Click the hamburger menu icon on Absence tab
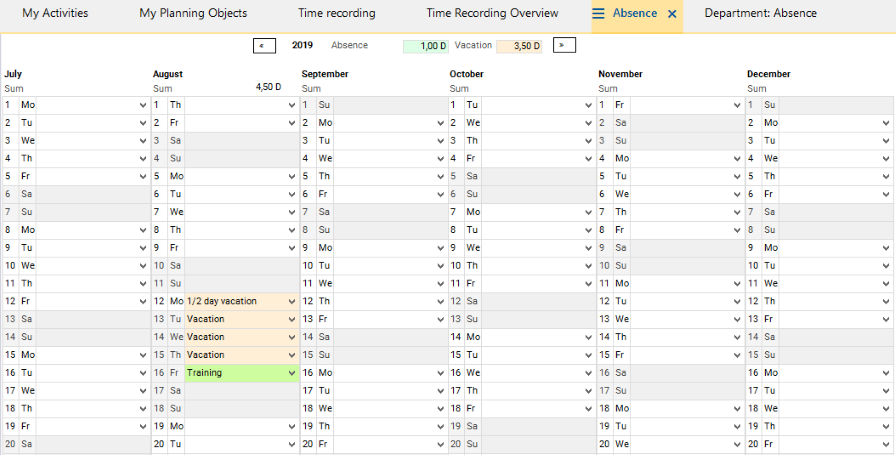 click(598, 13)
